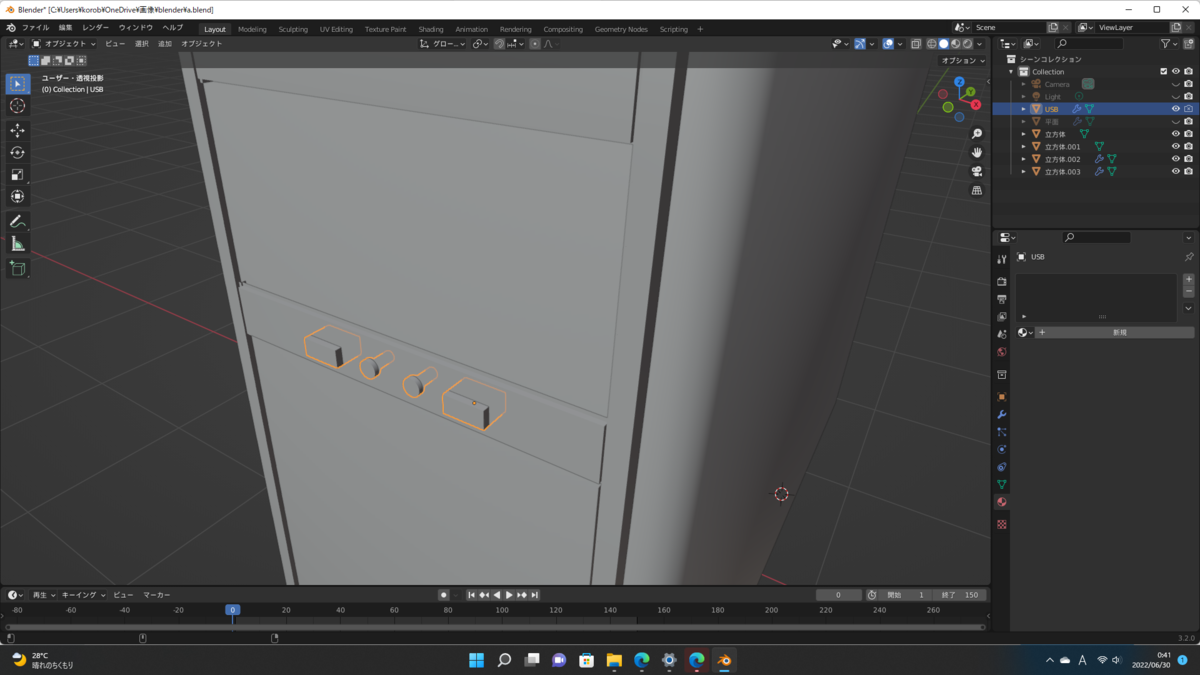
Task: Toggle camera view icon in viewport
Action: [x=977, y=171]
